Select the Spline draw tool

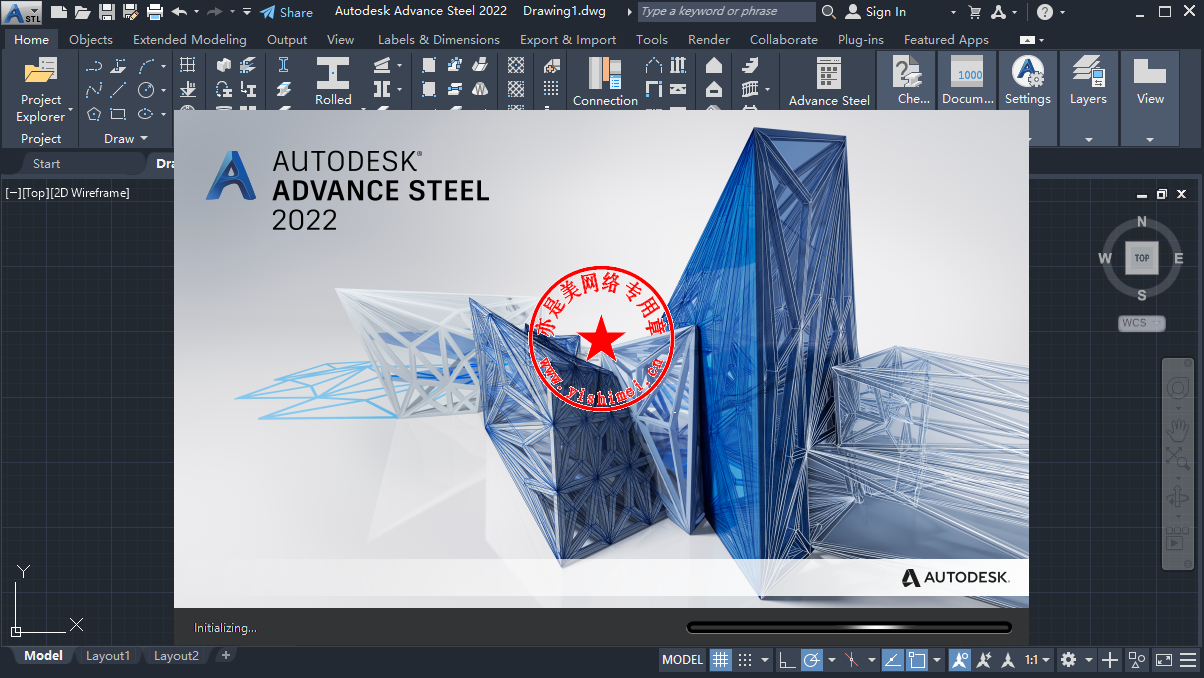pos(94,90)
